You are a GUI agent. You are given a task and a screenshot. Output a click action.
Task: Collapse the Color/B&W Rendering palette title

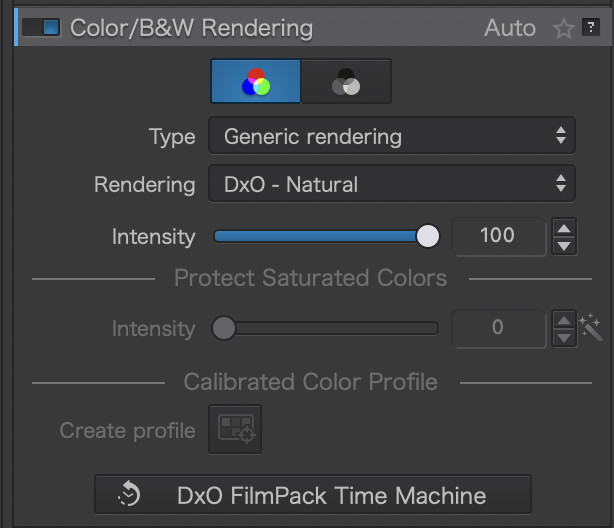pos(190,28)
